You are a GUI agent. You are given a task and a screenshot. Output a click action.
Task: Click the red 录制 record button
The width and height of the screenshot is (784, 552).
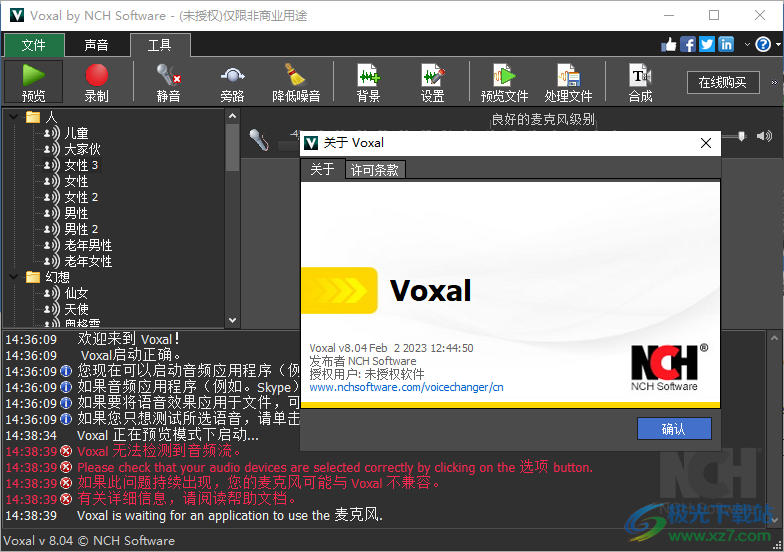coord(96,82)
